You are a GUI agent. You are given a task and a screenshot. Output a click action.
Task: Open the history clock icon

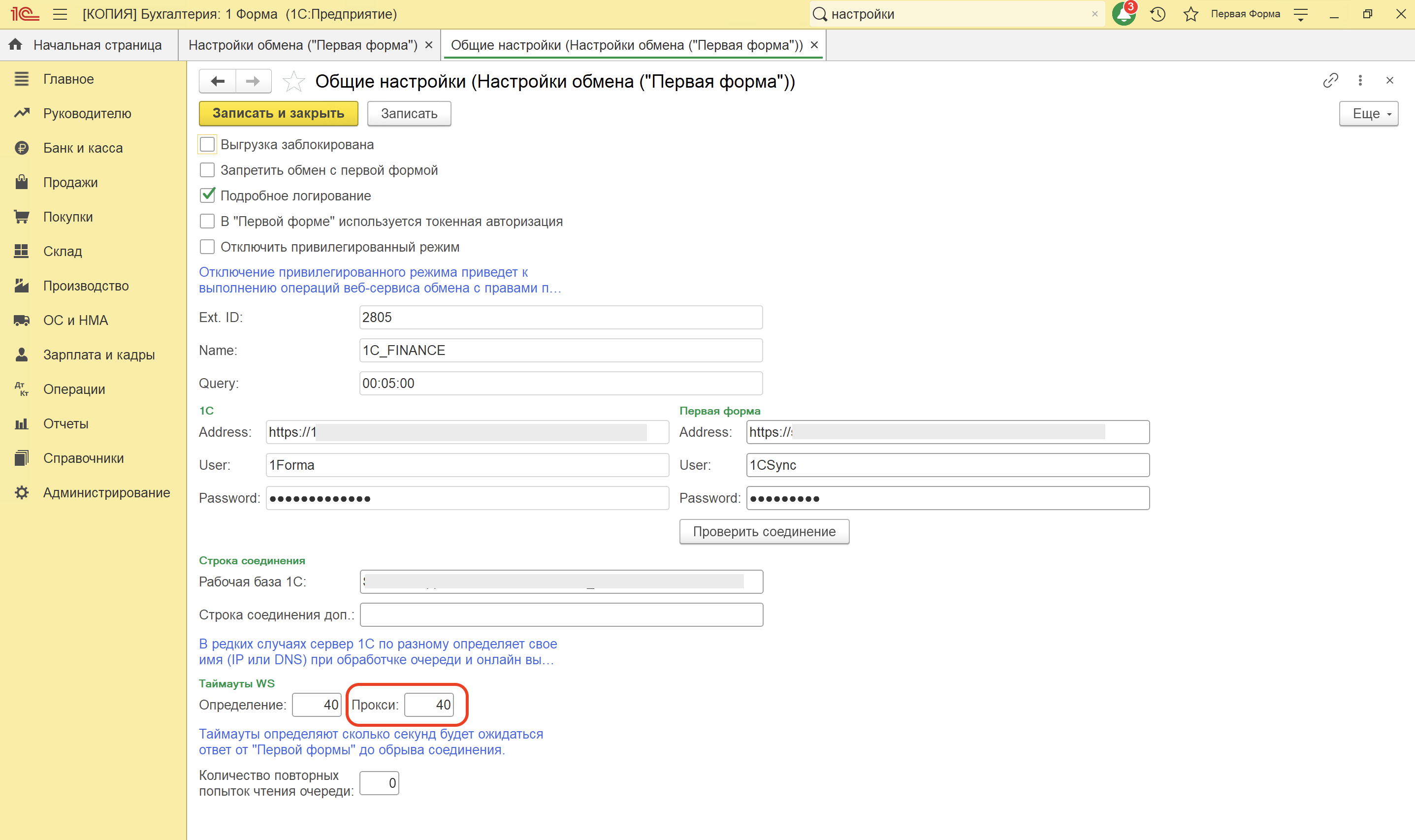[x=1158, y=14]
